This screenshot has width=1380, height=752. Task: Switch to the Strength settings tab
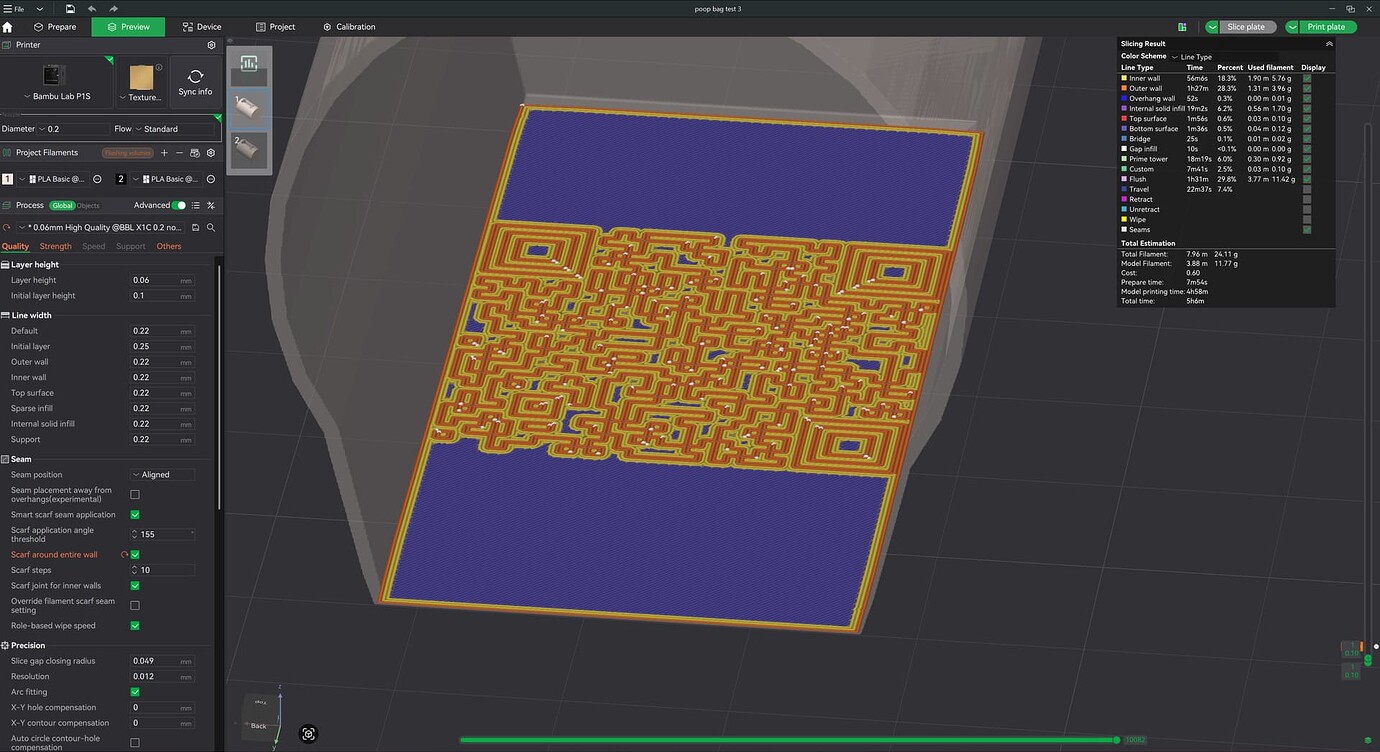click(x=56, y=246)
